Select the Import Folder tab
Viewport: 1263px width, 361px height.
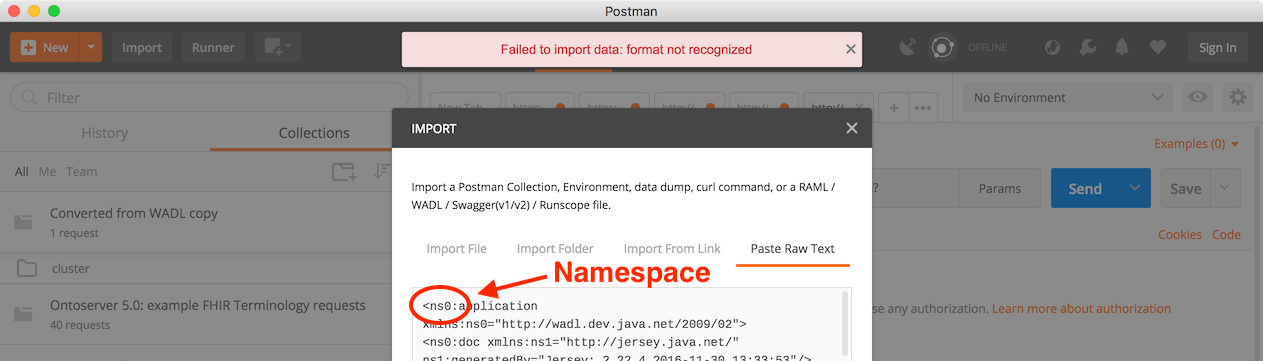tap(555, 248)
